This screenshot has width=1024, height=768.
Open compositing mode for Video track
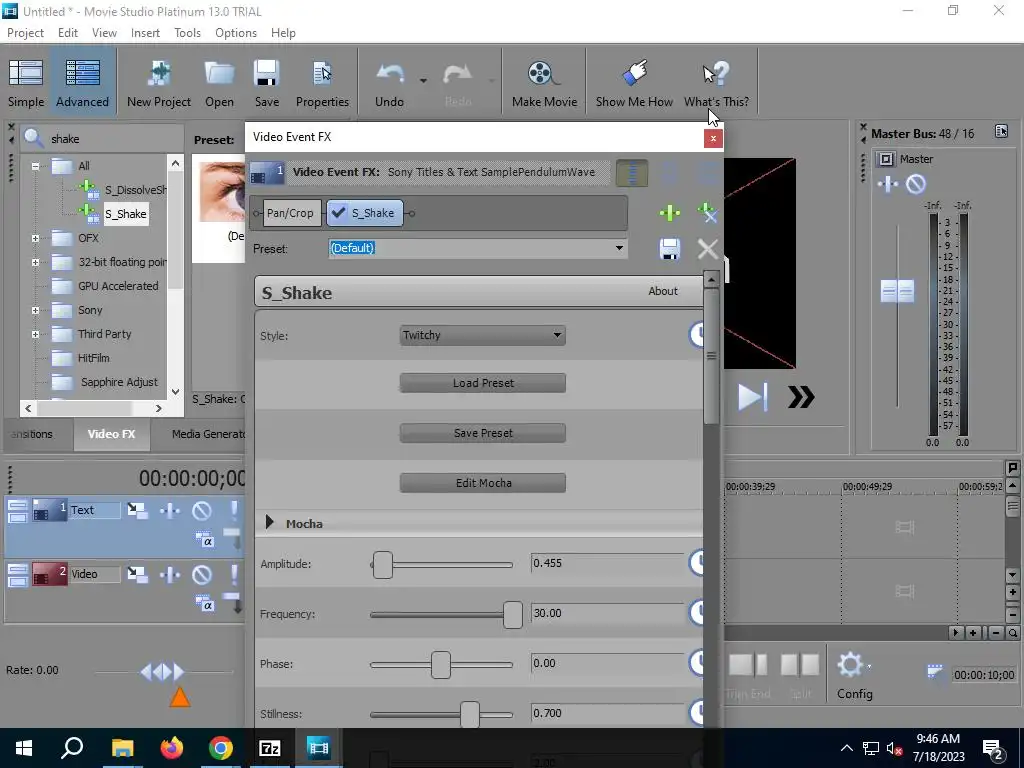tap(205, 604)
